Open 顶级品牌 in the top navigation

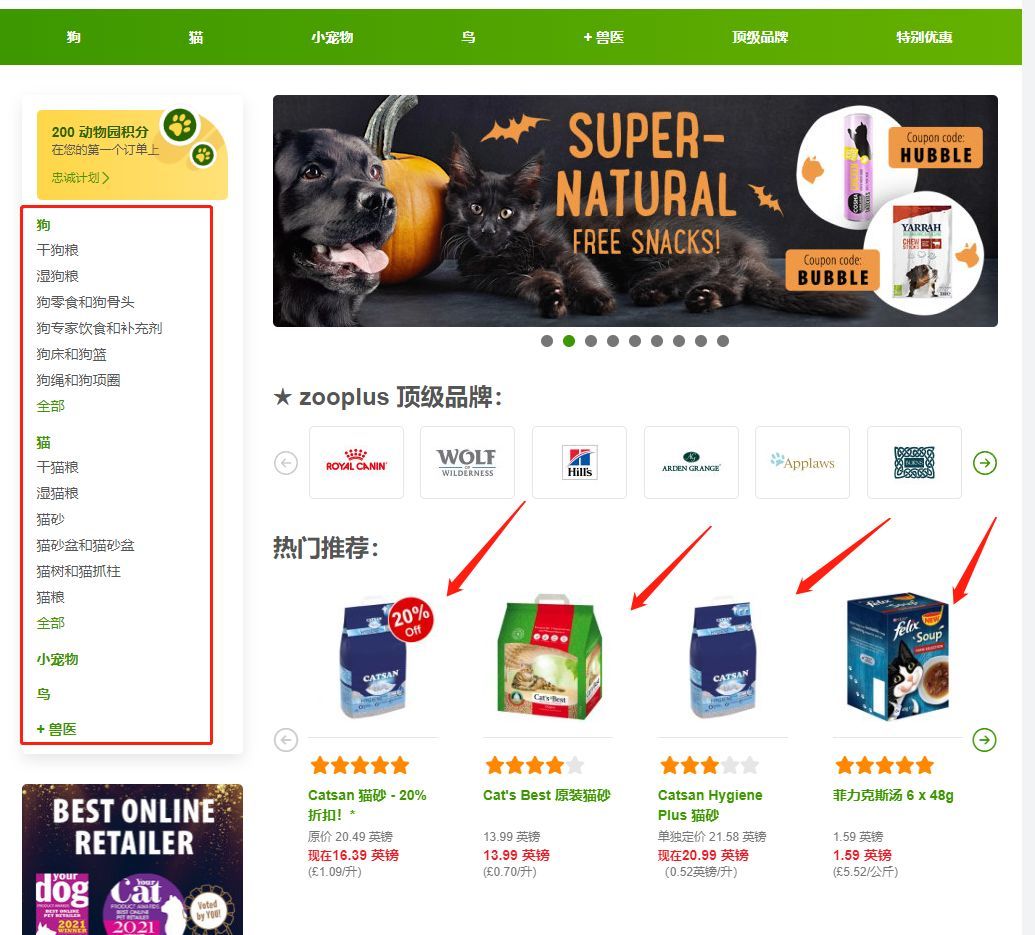point(760,37)
